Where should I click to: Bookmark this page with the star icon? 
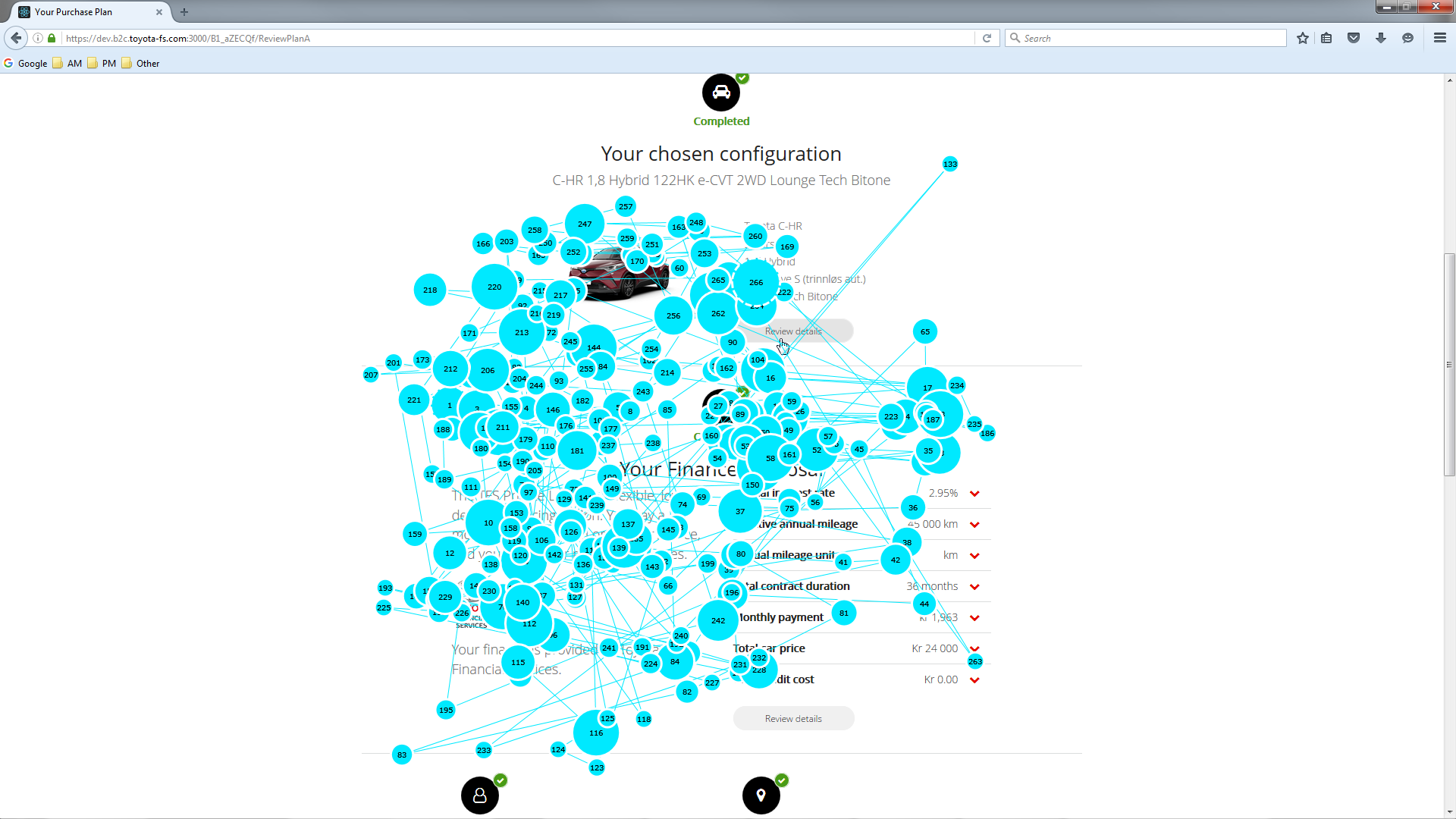pyautogui.click(x=1303, y=38)
